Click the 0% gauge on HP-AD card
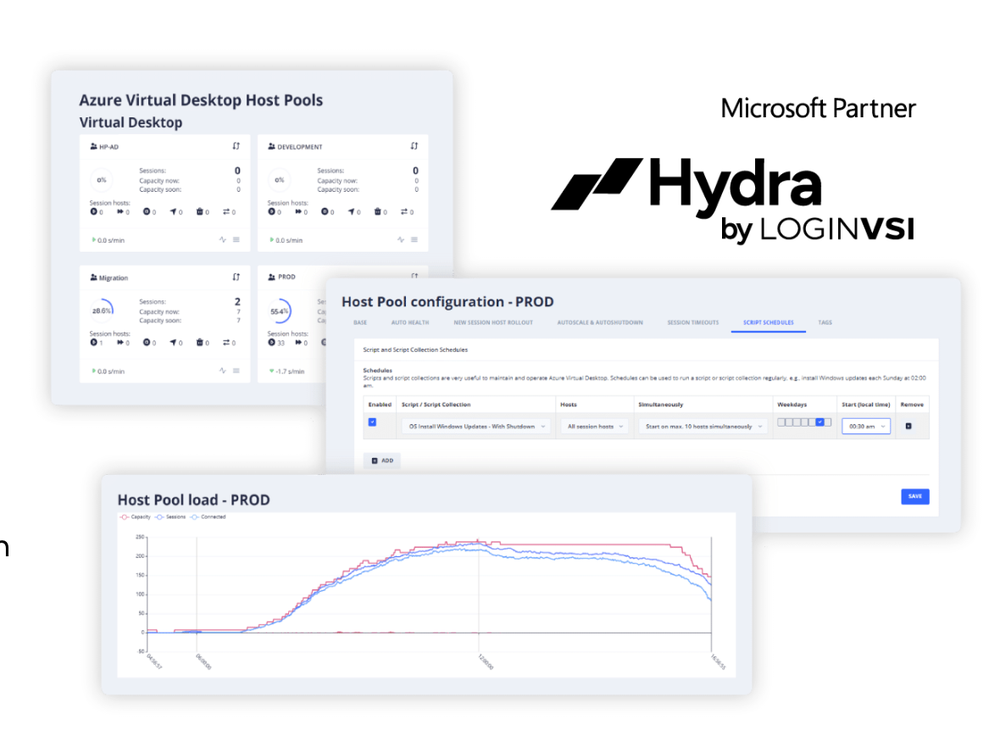 pos(101,180)
